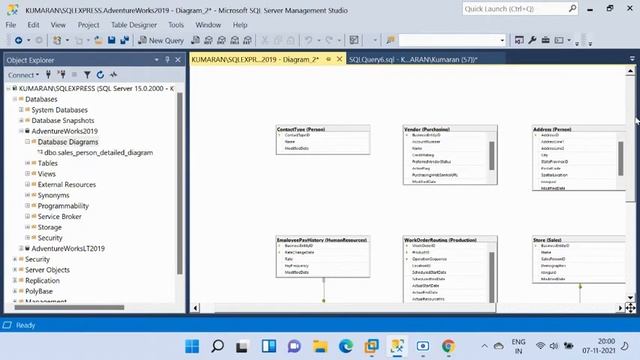Open the File menu
Viewport: 640px width, 360px height.
[11, 25]
